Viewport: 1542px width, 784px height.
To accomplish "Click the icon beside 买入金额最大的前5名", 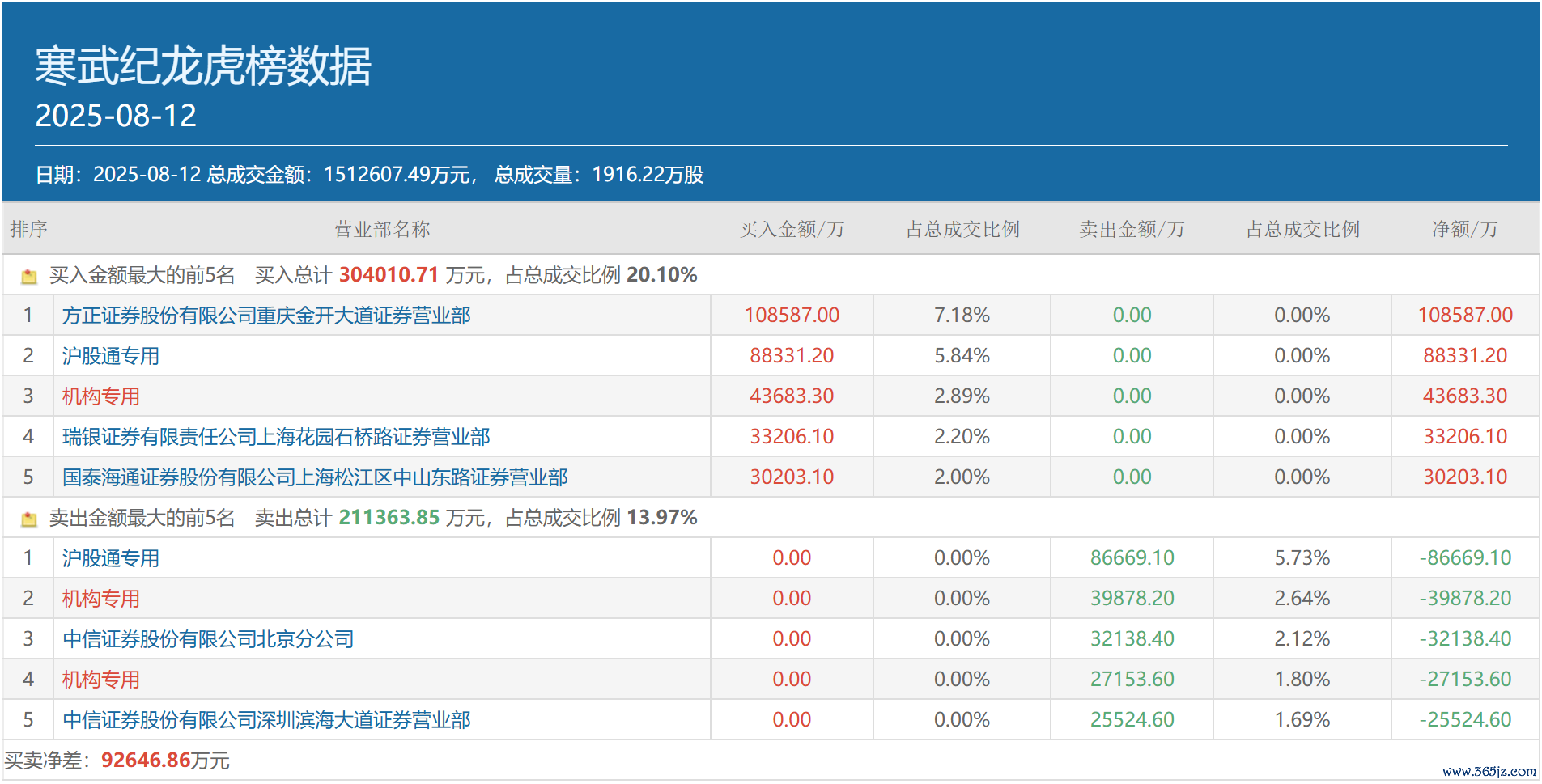I will point(29,276).
